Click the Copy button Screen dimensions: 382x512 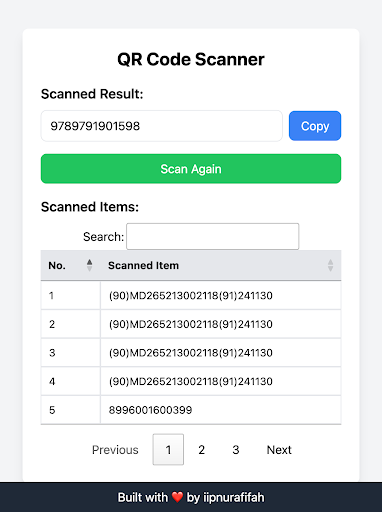click(315, 126)
